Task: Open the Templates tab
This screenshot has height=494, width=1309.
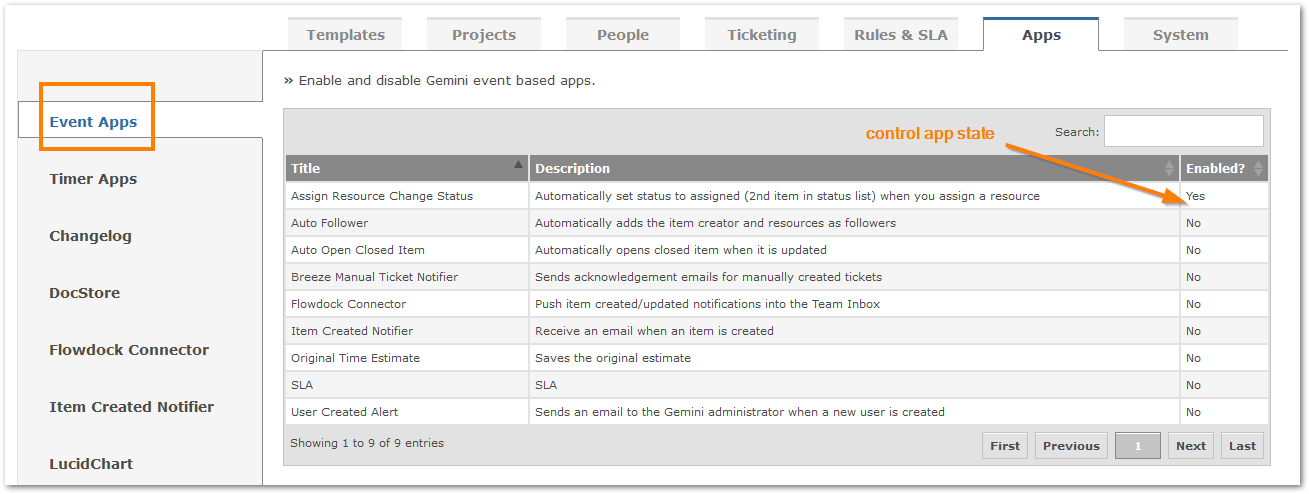Action: pos(345,34)
